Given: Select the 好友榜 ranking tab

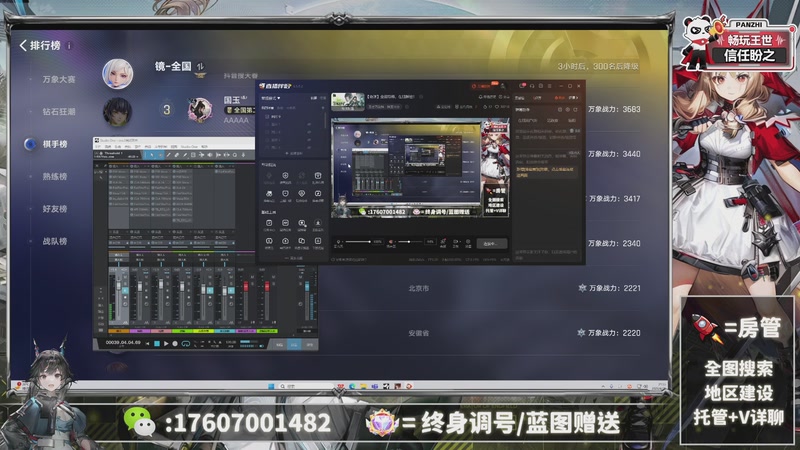Looking at the screenshot, I should pos(55,209).
